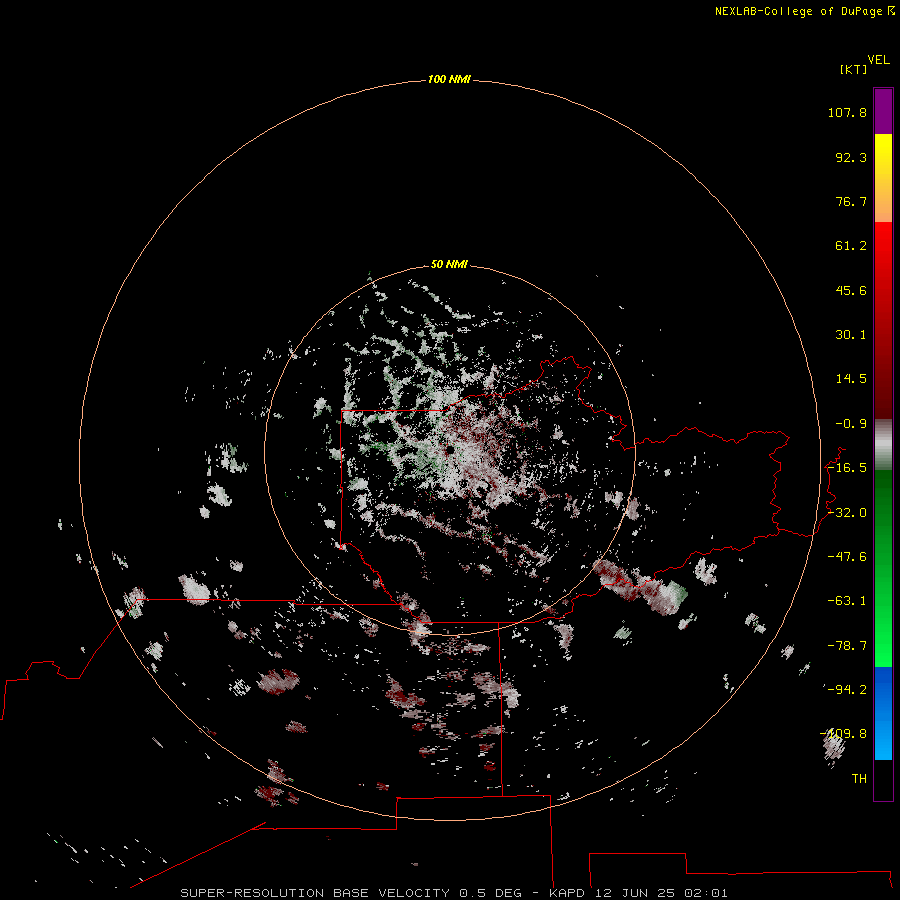Click the 100 NMI range ring label
The height and width of the screenshot is (900, 900).
click(449, 79)
